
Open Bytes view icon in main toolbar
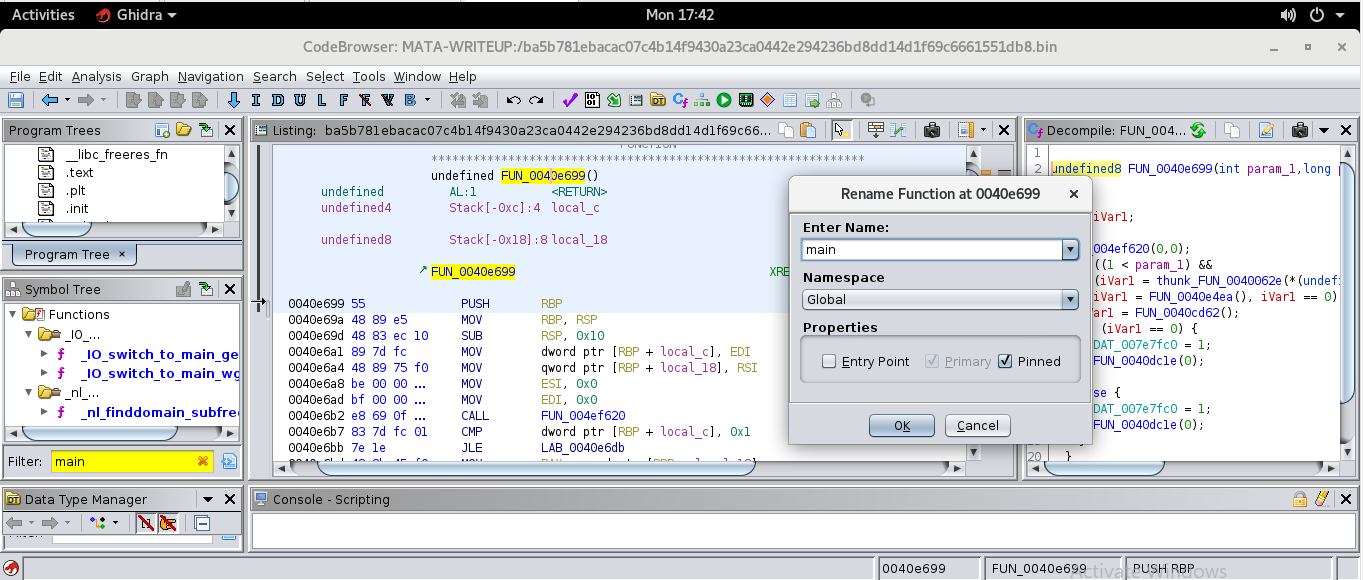pos(592,100)
